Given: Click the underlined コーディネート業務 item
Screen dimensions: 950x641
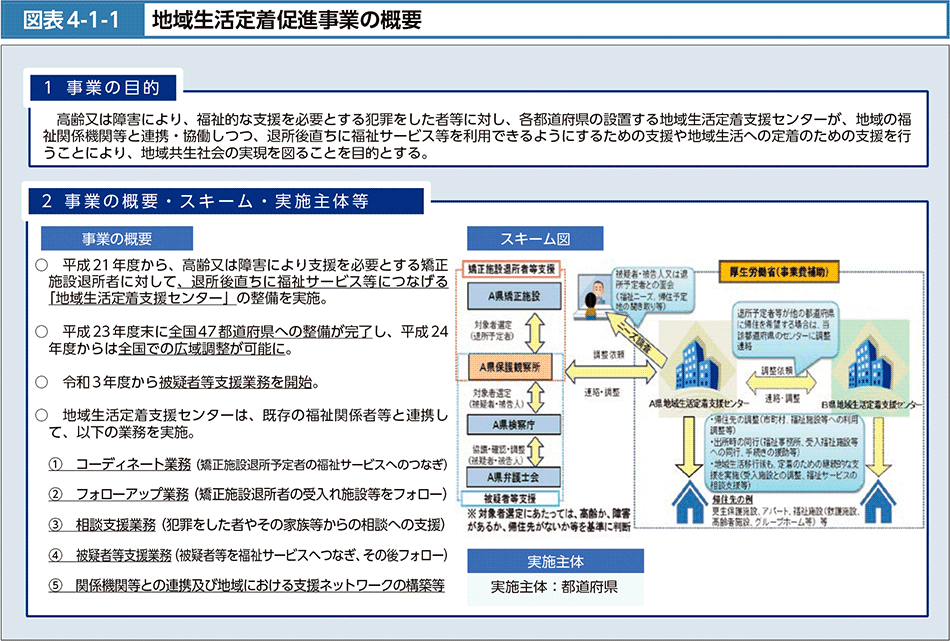Looking at the screenshot, I should click(x=133, y=464).
